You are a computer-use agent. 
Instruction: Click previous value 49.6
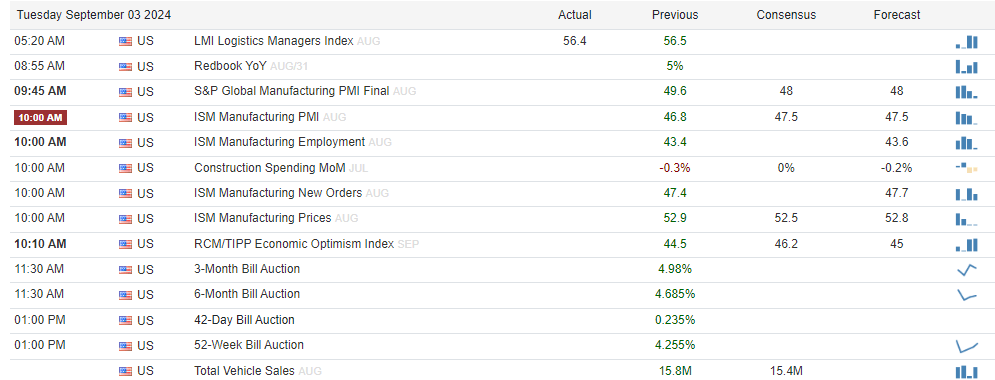(675, 91)
